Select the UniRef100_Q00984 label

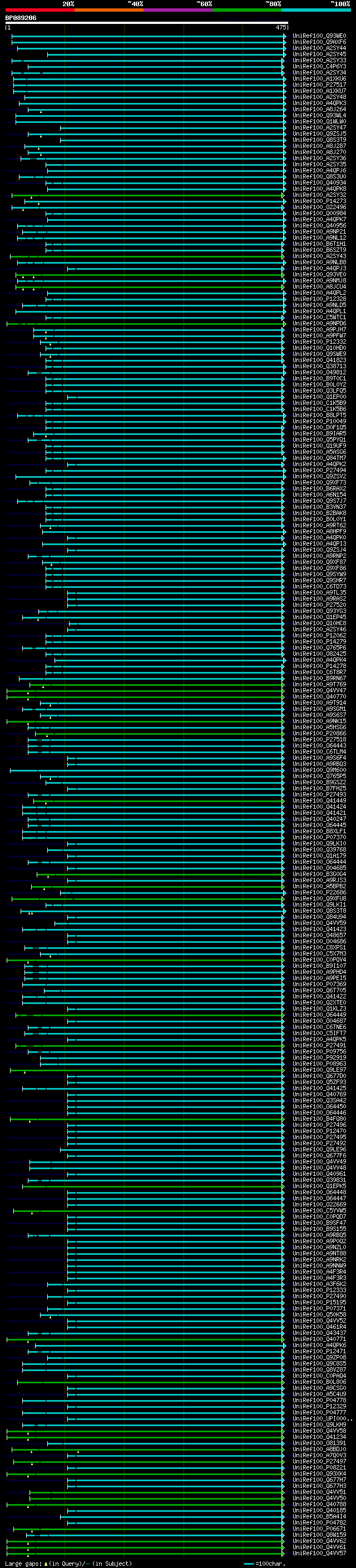(x=319, y=214)
